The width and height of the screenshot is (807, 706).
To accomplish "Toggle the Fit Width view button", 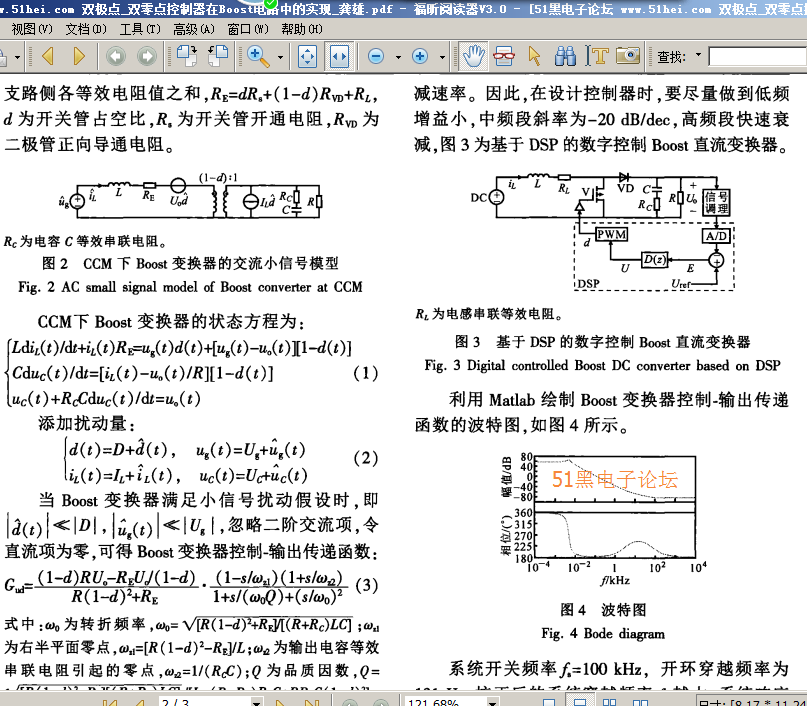I will pyautogui.click(x=339, y=56).
